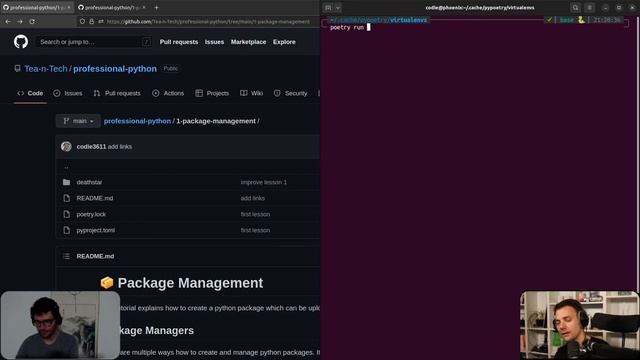Select the Actions repository tab

tap(168, 93)
